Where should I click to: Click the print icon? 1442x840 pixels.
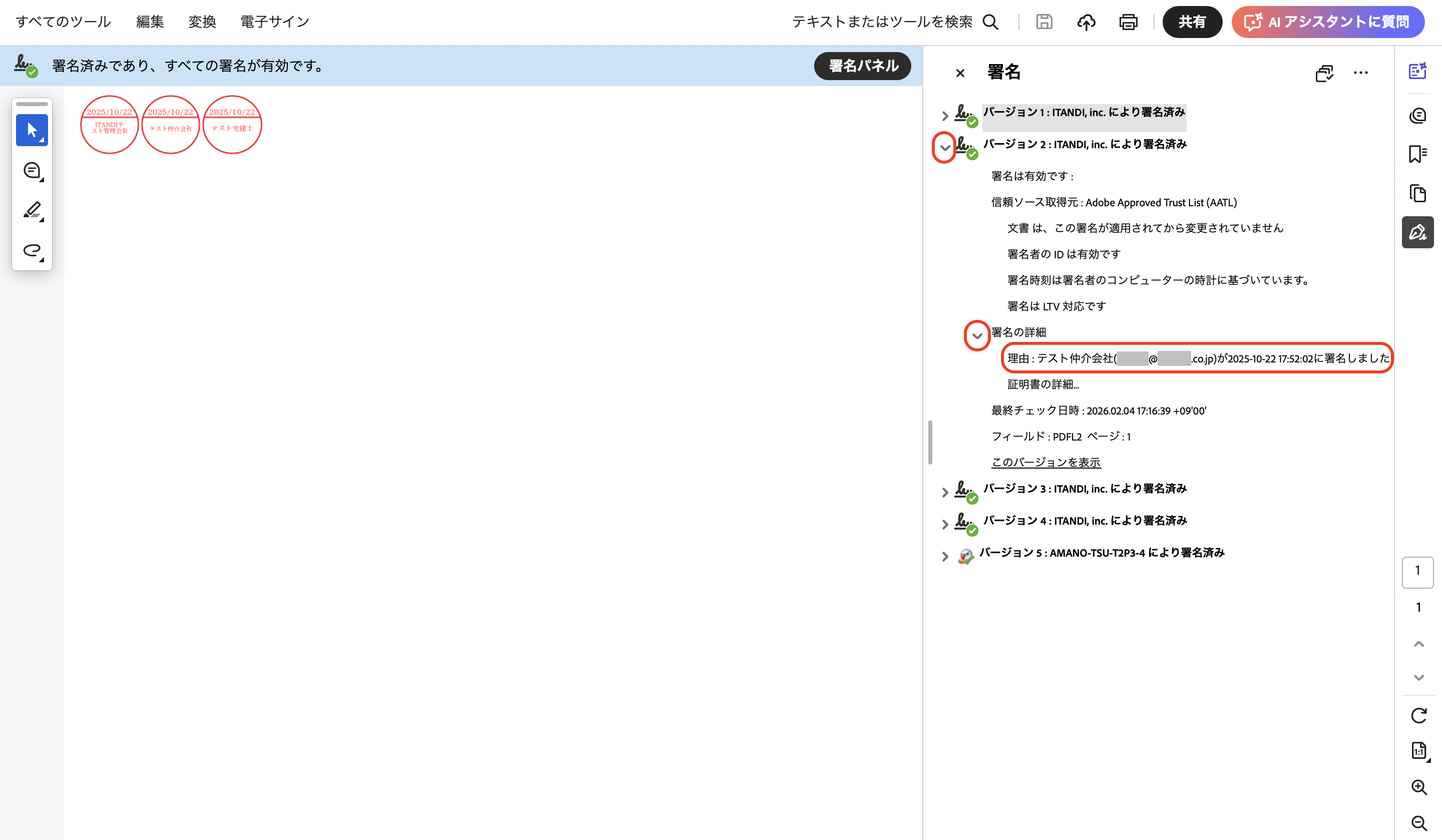click(x=1129, y=22)
